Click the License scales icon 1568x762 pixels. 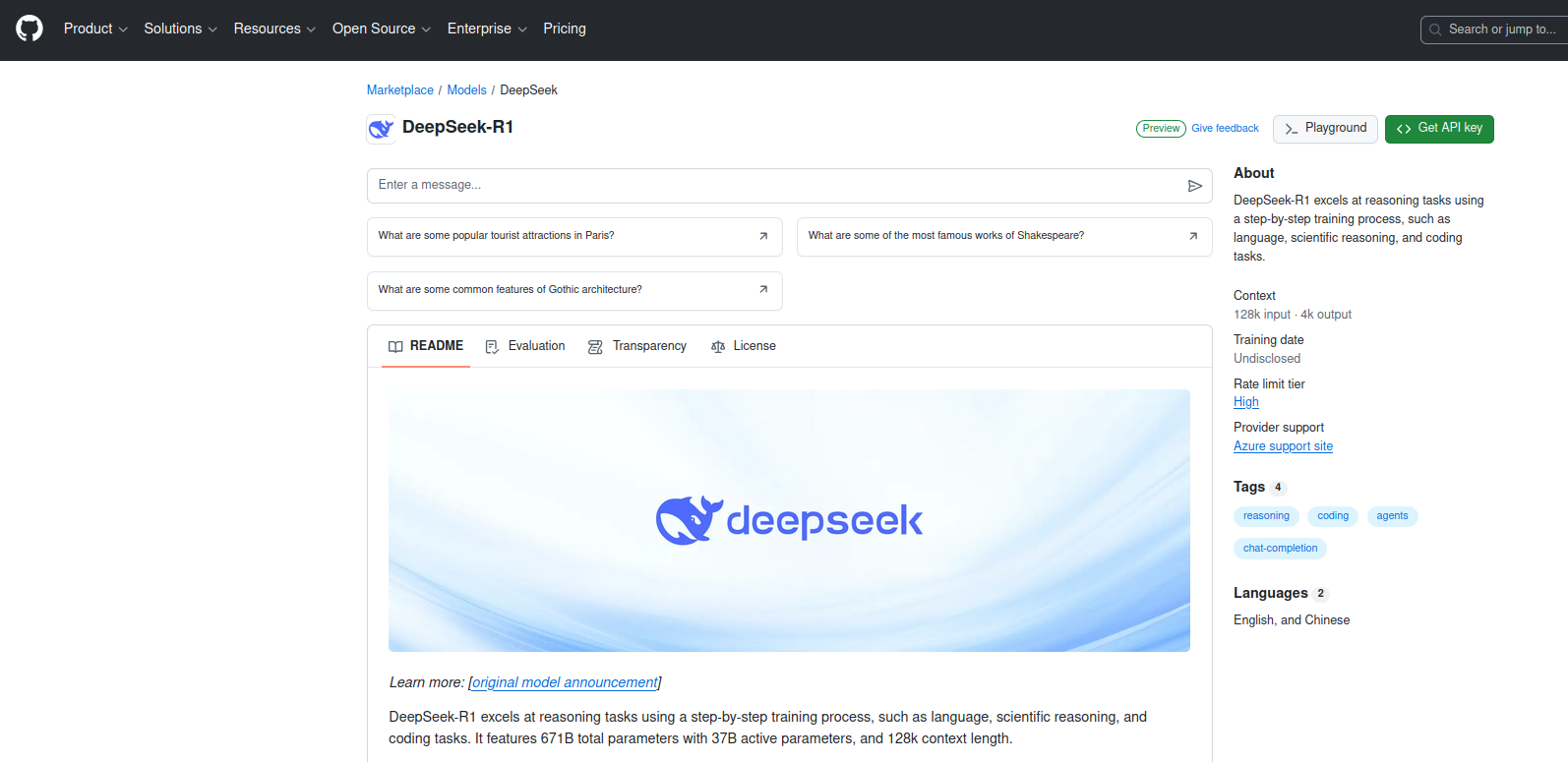click(x=718, y=347)
